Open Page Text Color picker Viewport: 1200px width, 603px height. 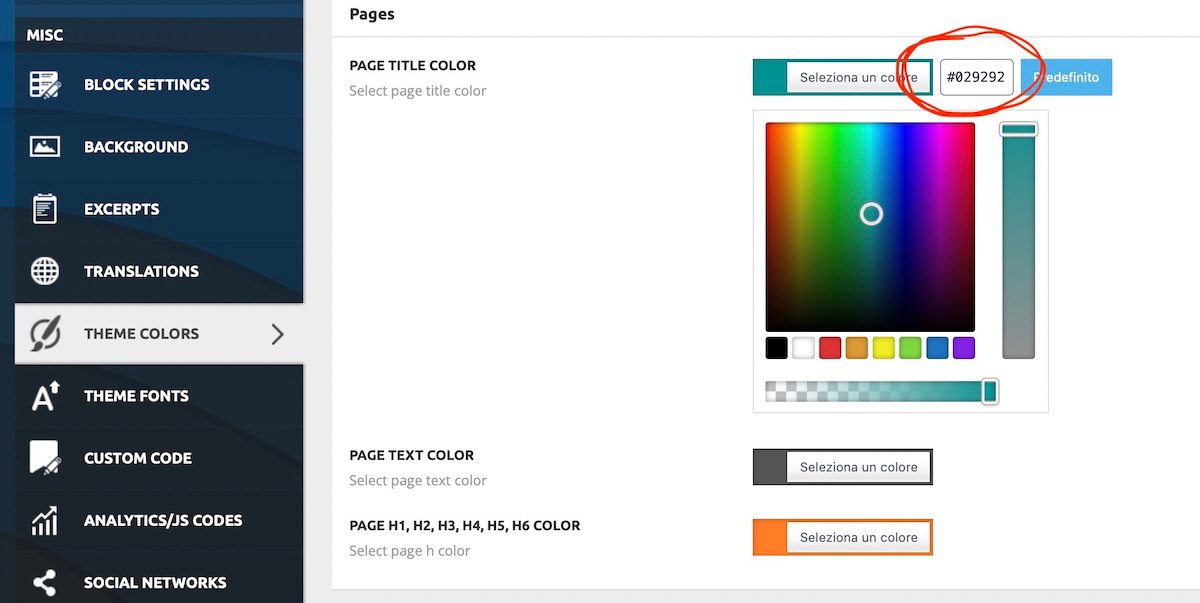click(842, 467)
